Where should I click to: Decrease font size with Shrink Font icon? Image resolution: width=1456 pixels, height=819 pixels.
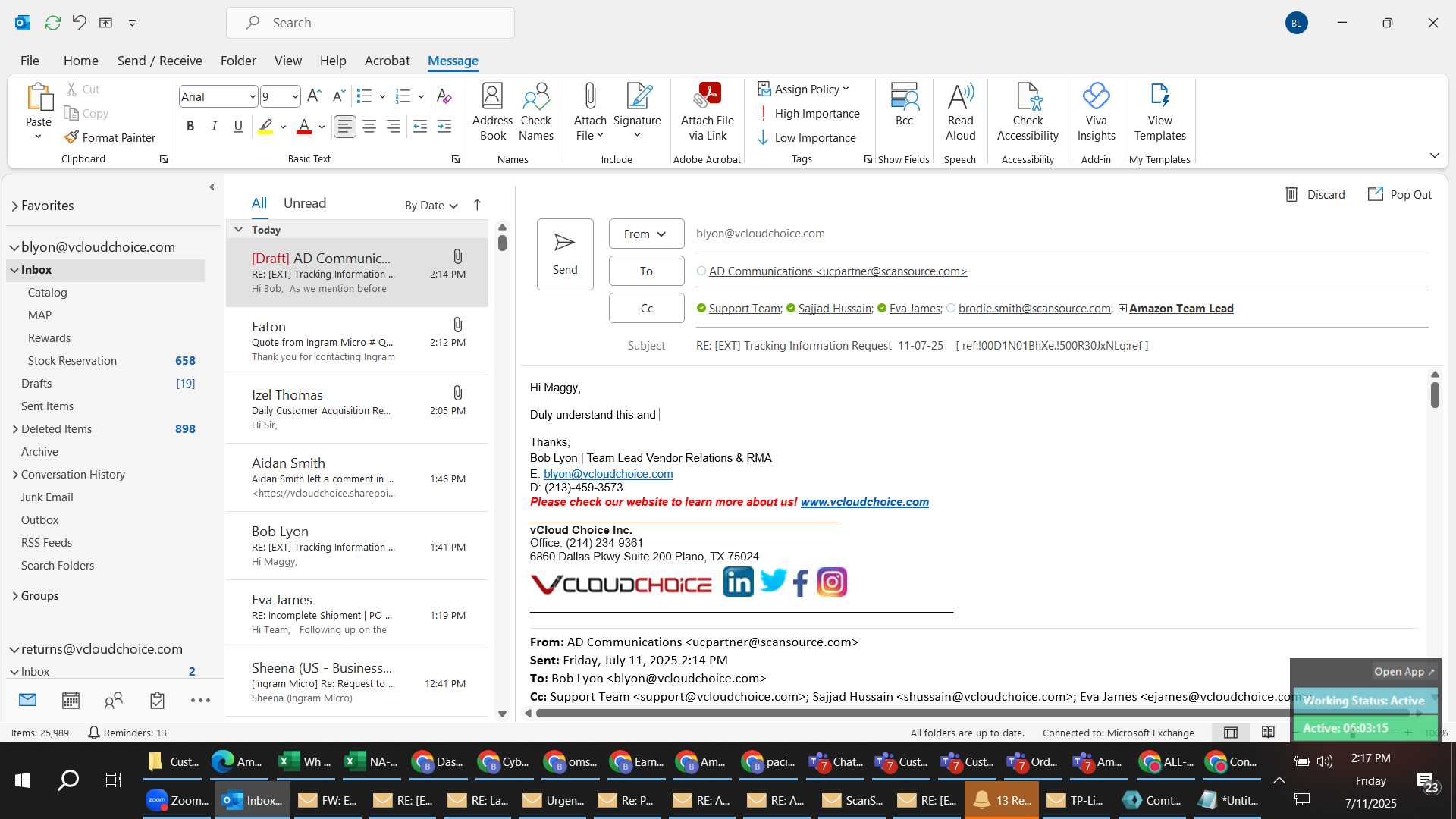pos(339,96)
